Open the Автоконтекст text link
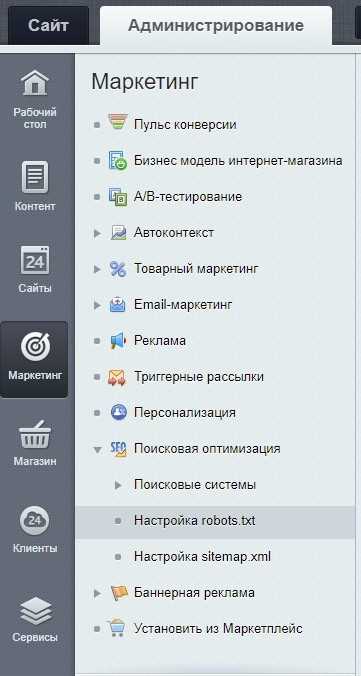The width and height of the screenshot is (361, 676). (174, 233)
